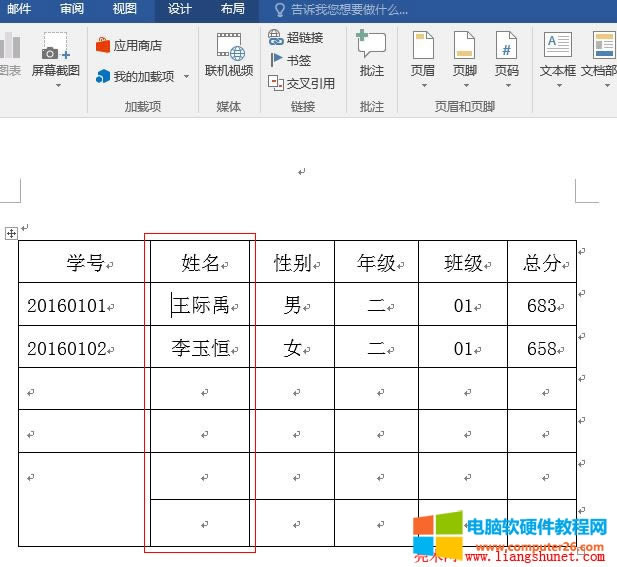Add a Bookmark (书签)
Viewport: 617px width, 567px height.
pos(277,60)
